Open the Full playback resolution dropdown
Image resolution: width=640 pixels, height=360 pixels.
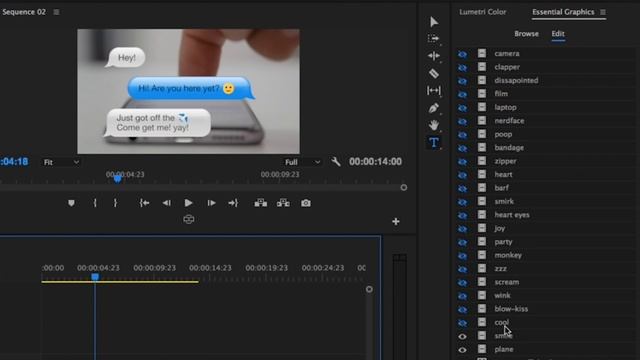point(302,162)
